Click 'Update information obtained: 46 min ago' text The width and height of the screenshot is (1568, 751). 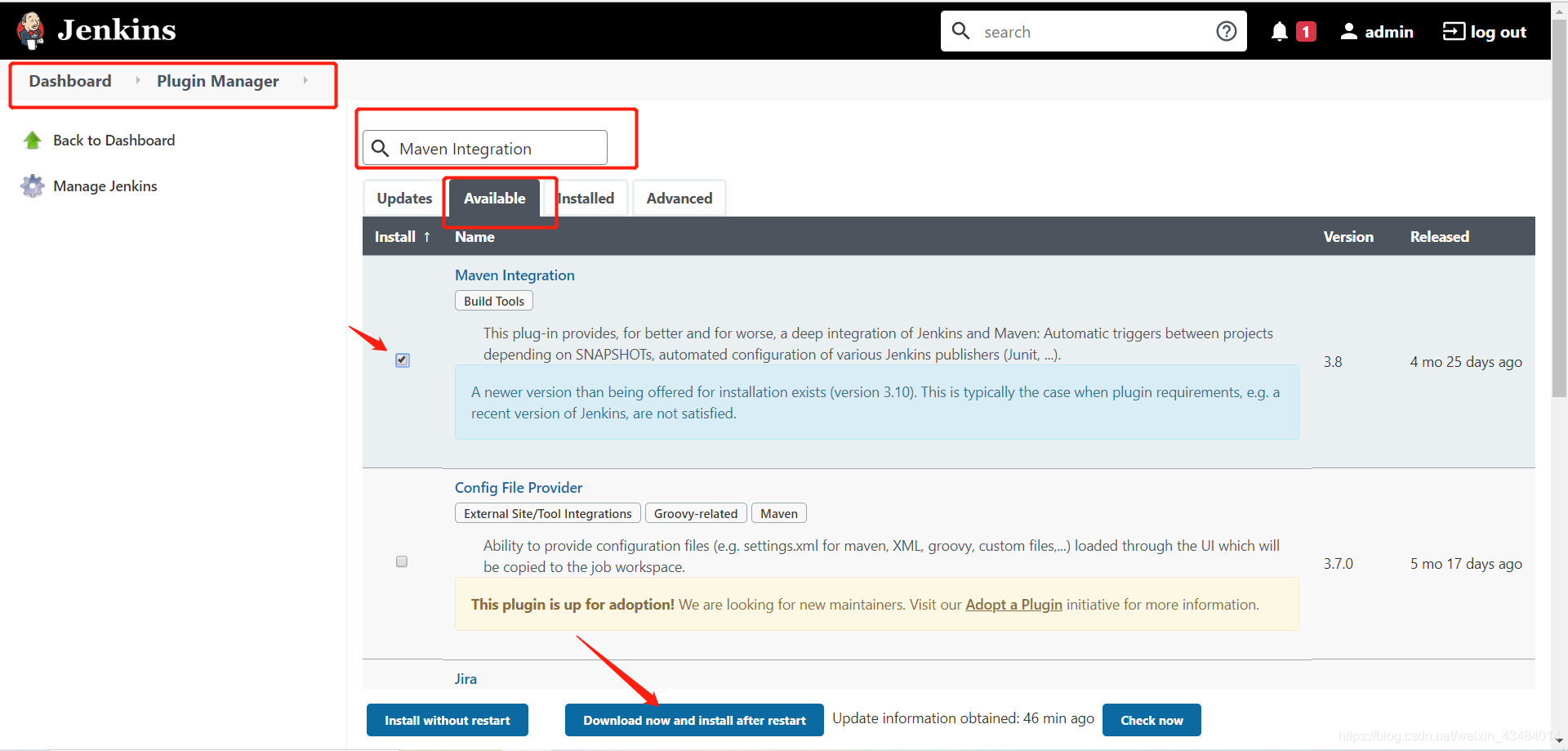(x=963, y=718)
